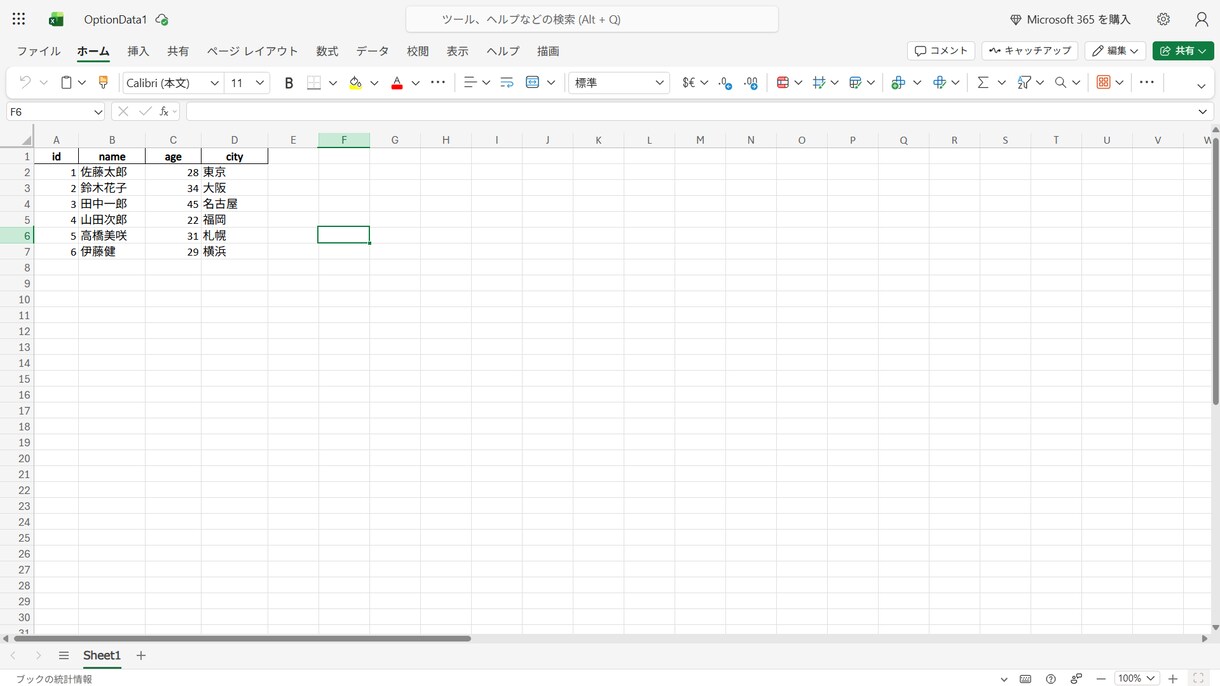The width and height of the screenshot is (1220, 686).
Task: Click ブックの統計情報 in status bar
Action: pyautogui.click(x=54, y=679)
